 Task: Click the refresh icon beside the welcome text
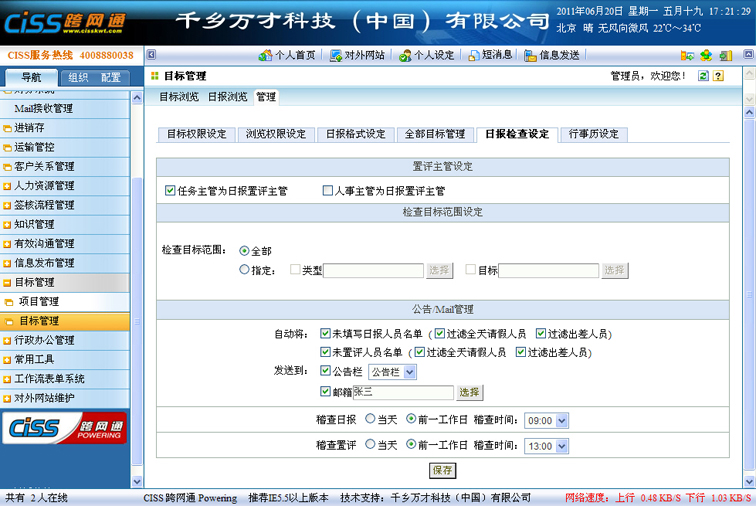704,76
